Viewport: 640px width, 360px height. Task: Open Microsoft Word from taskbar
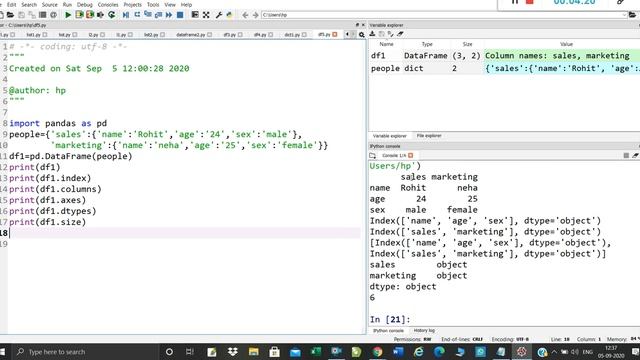398,351
